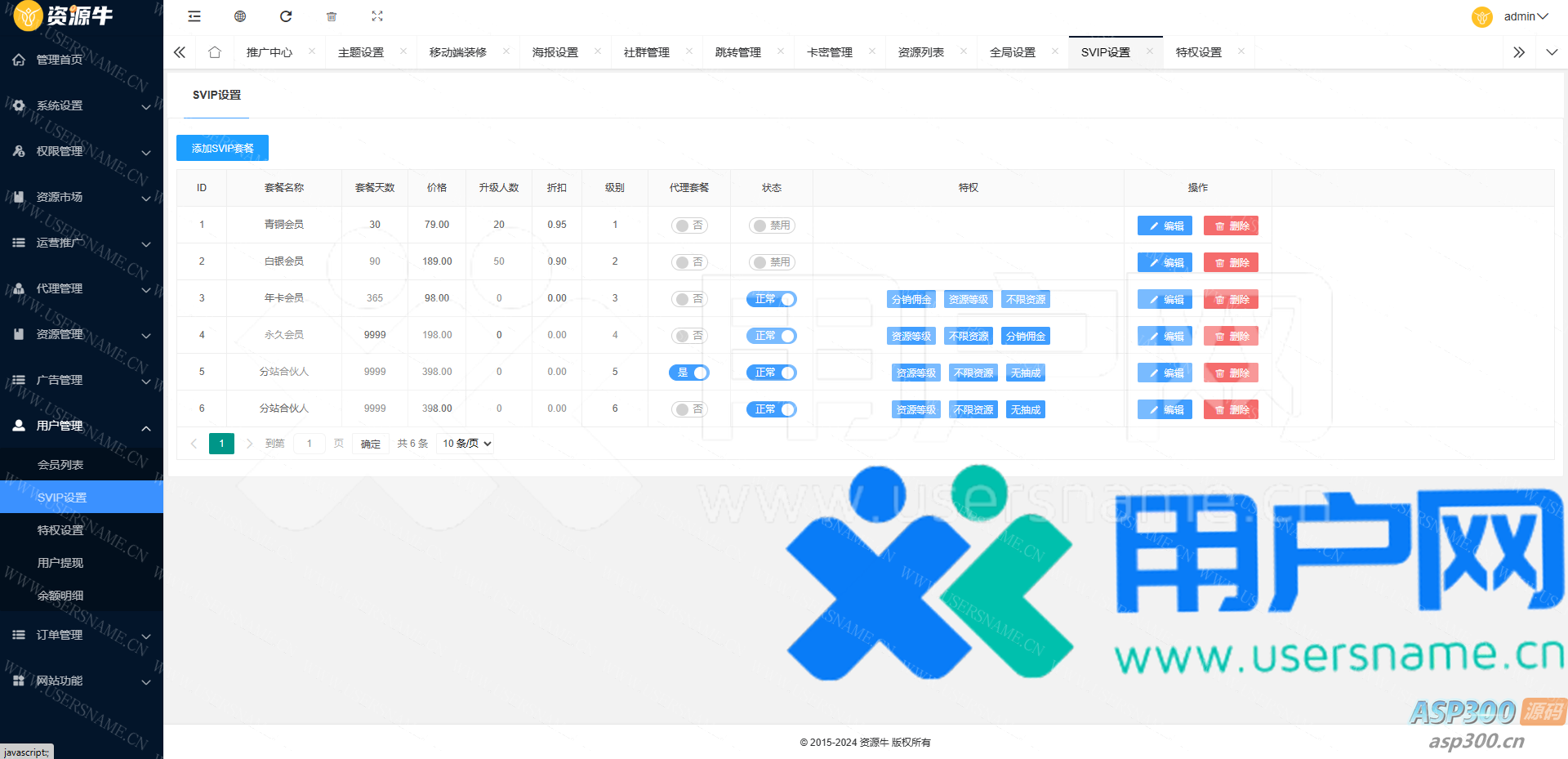Click the refresh page icon
The height and width of the screenshot is (759, 1568).
point(286,16)
